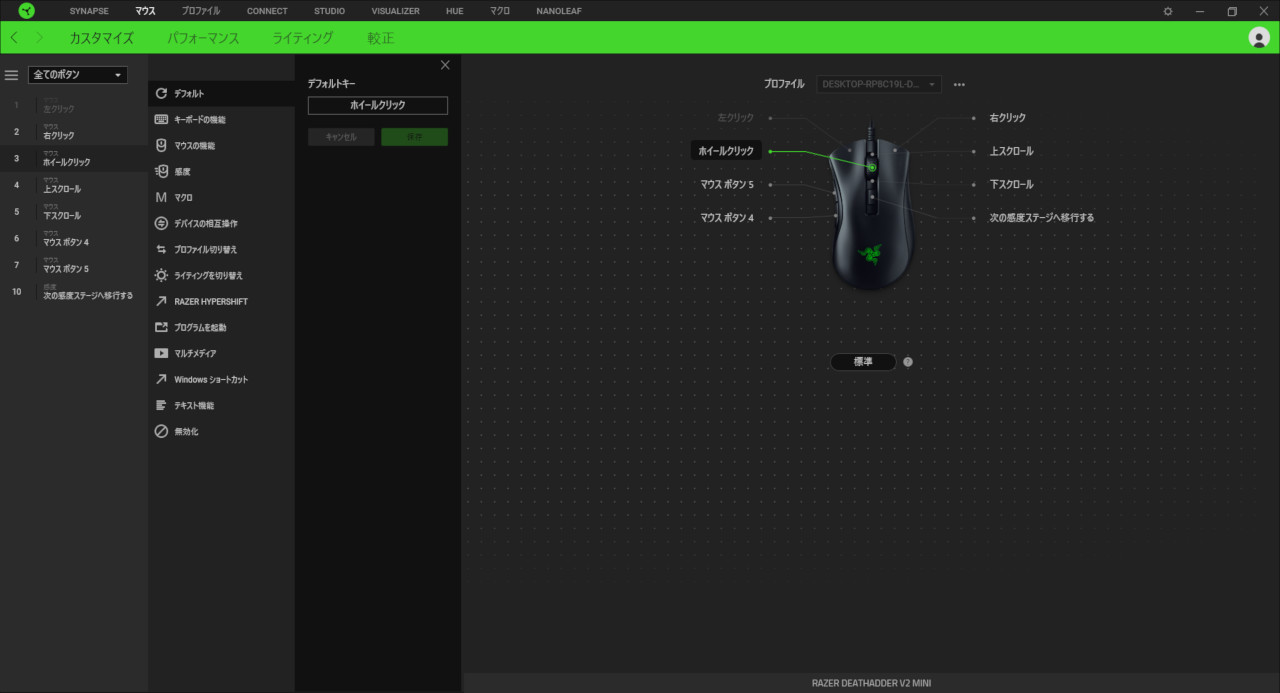The width and height of the screenshot is (1280, 693).
Task: Select button 2 右クリック in list
Action: pos(74,132)
